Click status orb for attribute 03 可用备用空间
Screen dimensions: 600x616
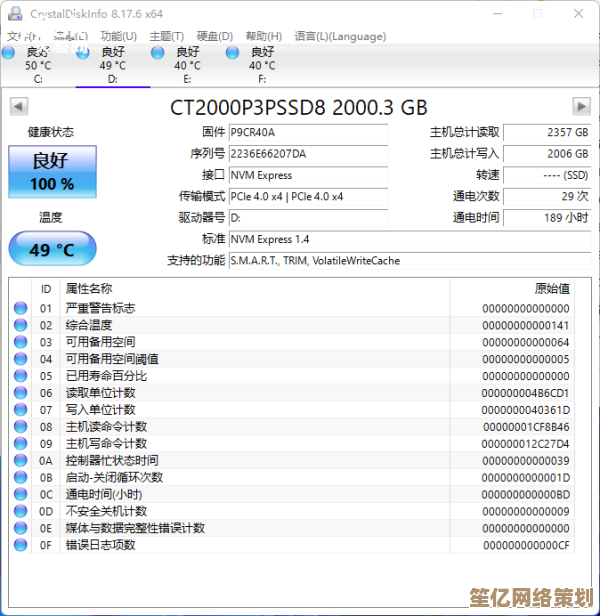20,342
